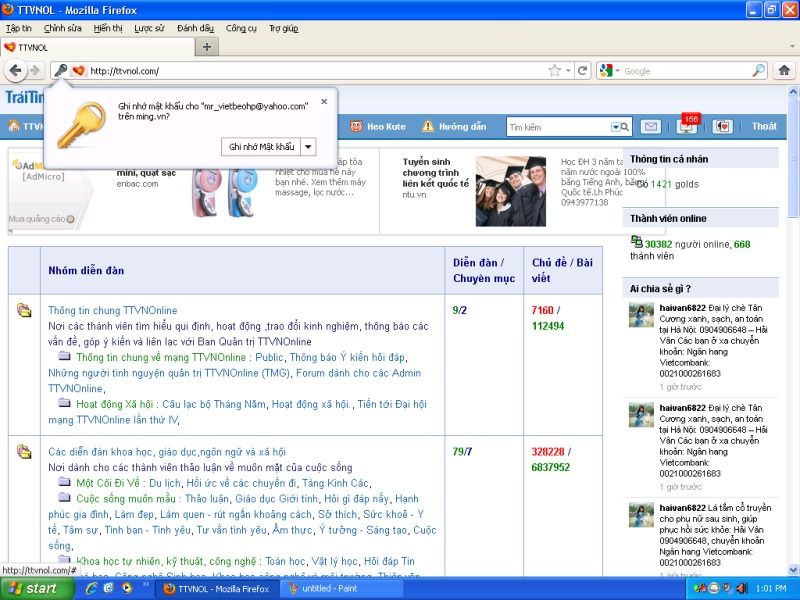Image resolution: width=800 pixels, height=600 pixels.
Task: Open the Thông tin chung TTVNOnline forum link
Action: (x=113, y=311)
